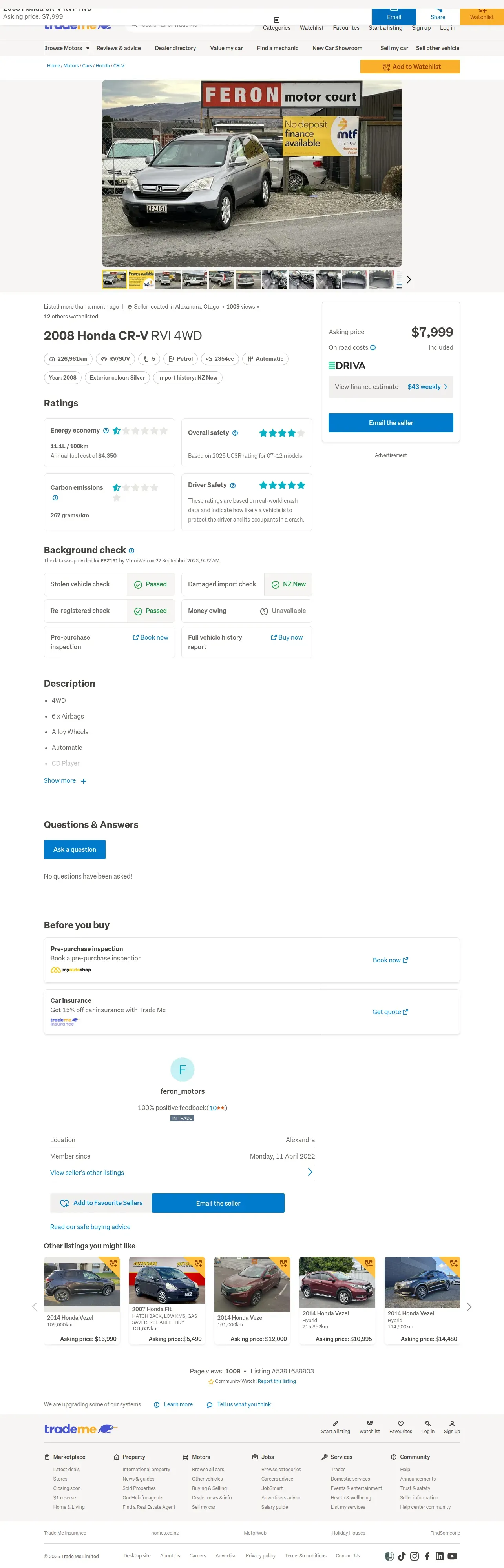The width and height of the screenshot is (504, 1568).
Task: Click seller avatar F circle
Action: (x=182, y=1070)
